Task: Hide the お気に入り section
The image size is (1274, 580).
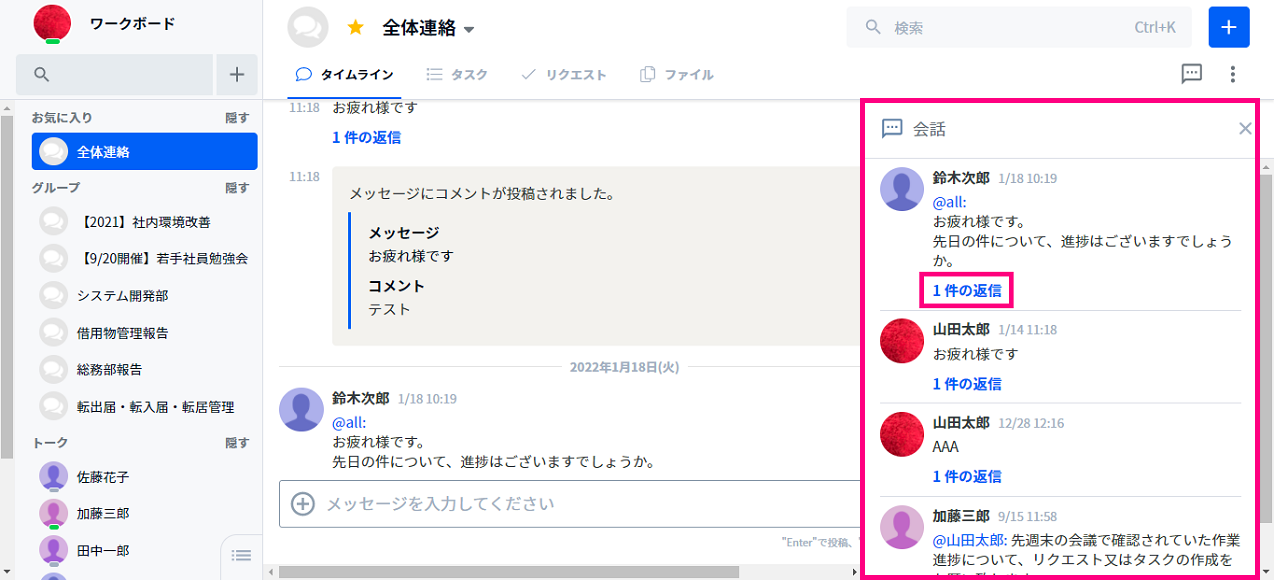Action: click(237, 118)
